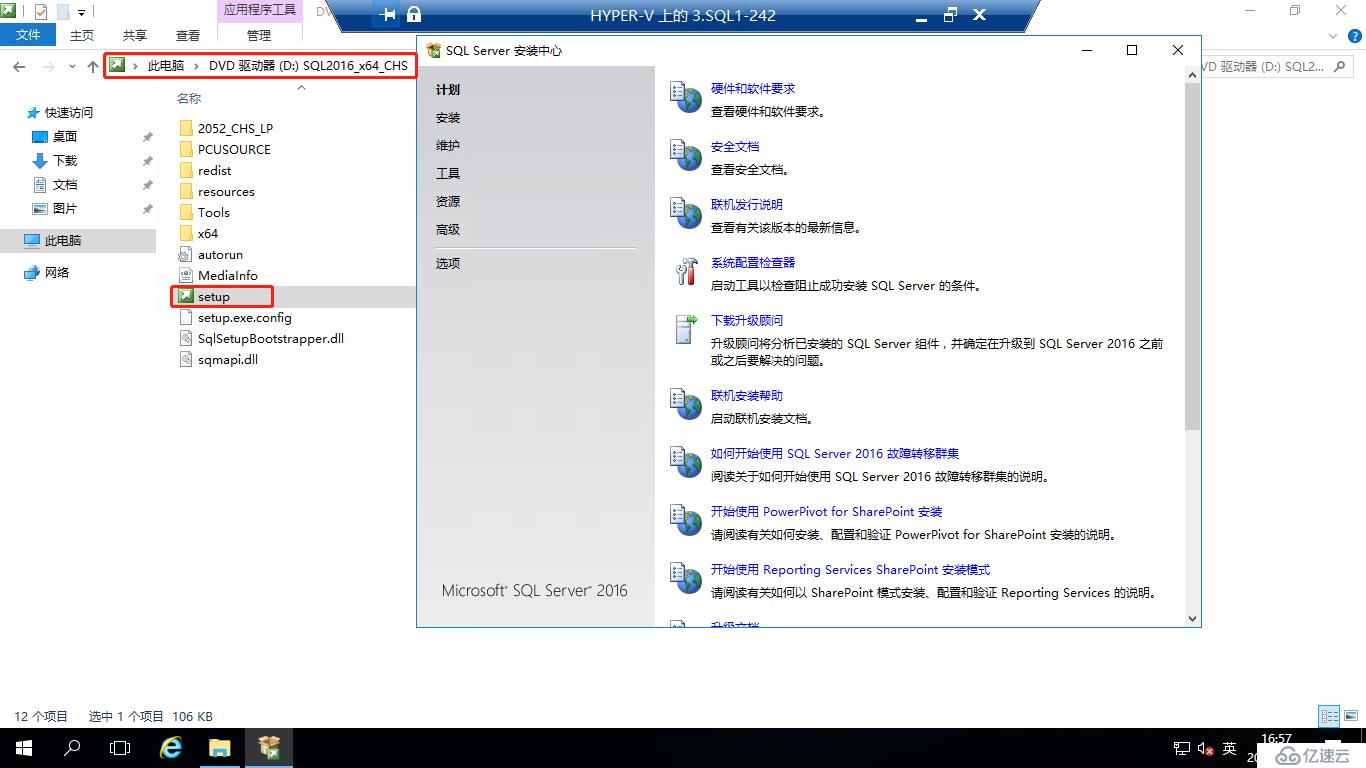Click the icon beside 安全文档
The width and height of the screenshot is (1366, 768).
[686, 156]
